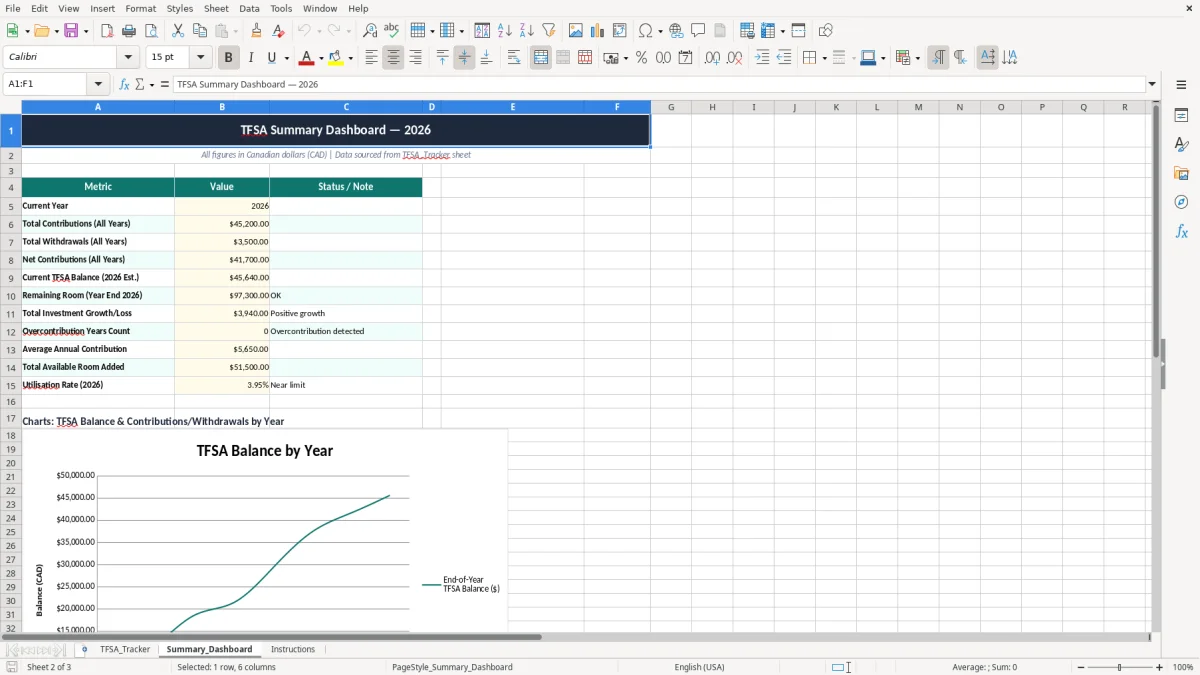This screenshot has width=1200, height=675.
Task: Toggle print preview
Action: click(x=151, y=31)
